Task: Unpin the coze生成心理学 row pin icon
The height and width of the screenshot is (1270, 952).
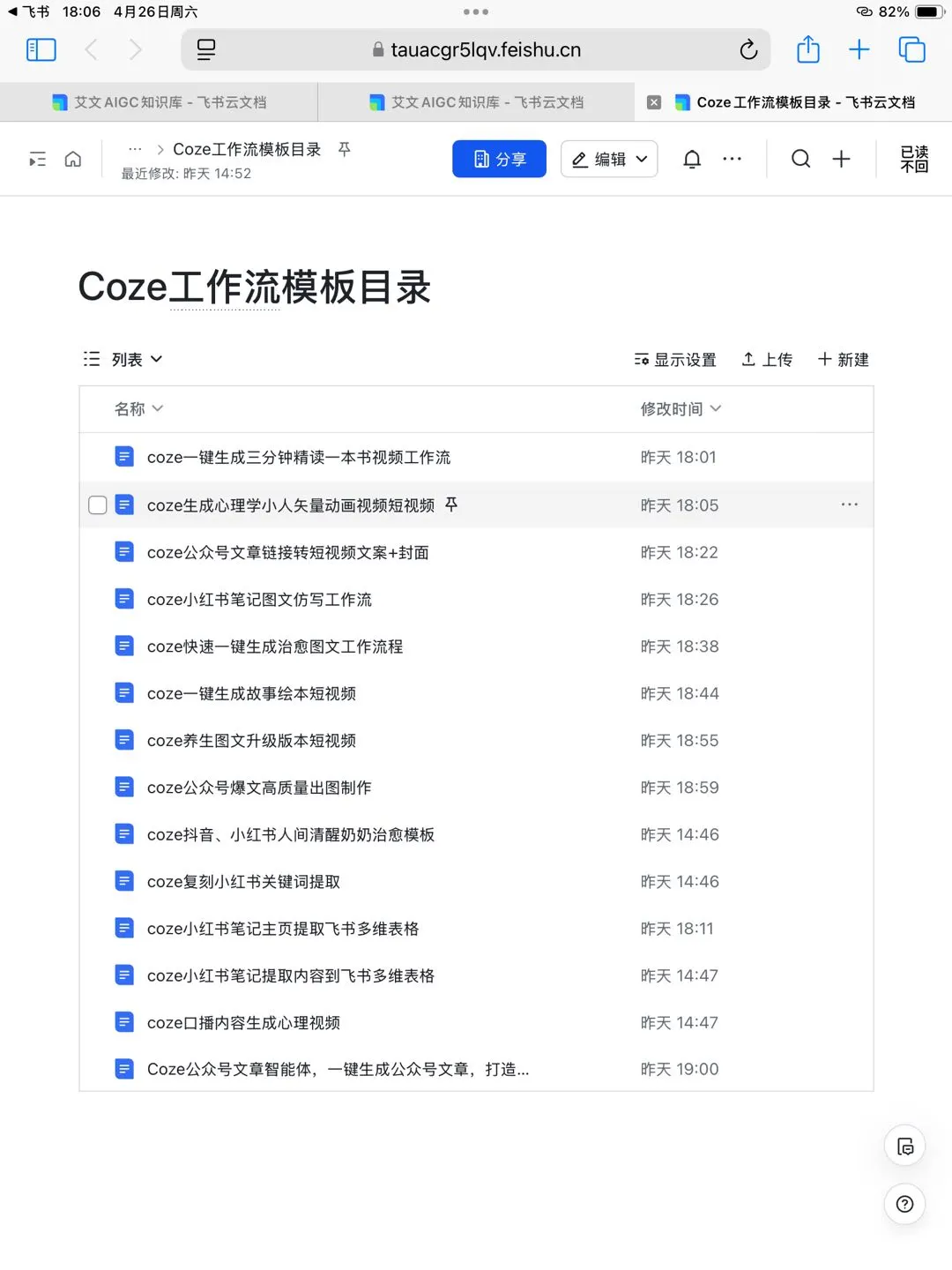Action: tap(452, 504)
